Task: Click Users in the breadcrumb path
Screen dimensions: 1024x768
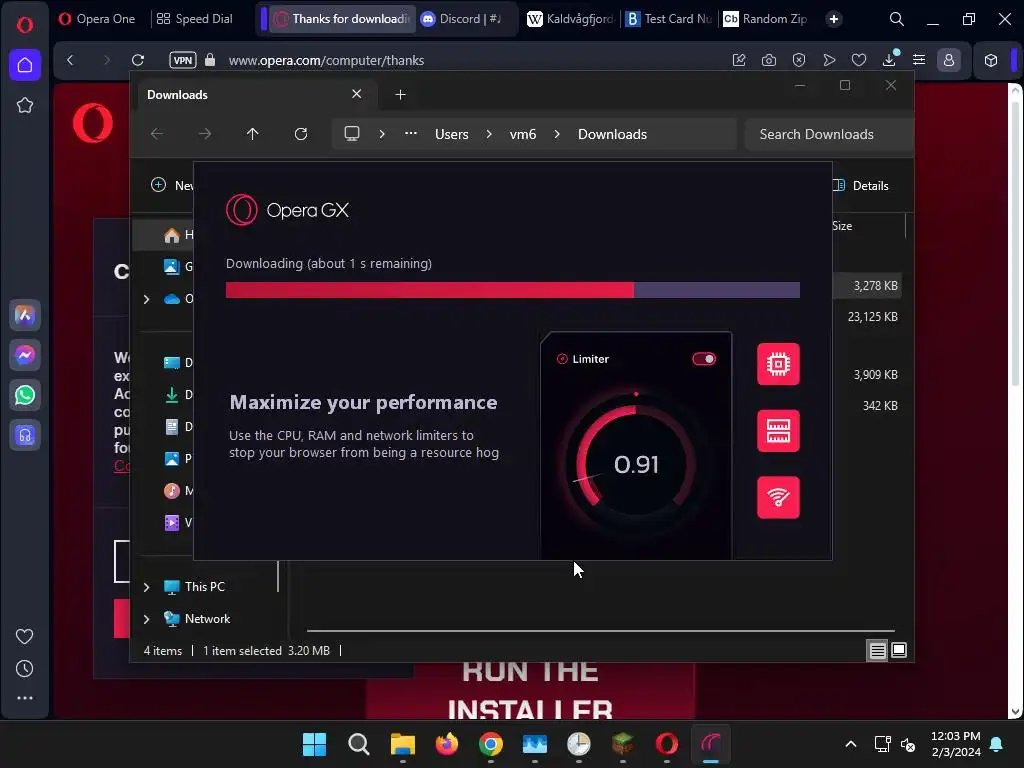Action: point(451,135)
